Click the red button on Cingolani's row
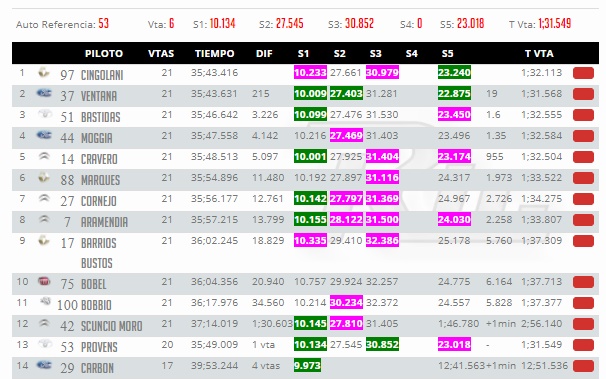606x379 pixels. (583, 73)
